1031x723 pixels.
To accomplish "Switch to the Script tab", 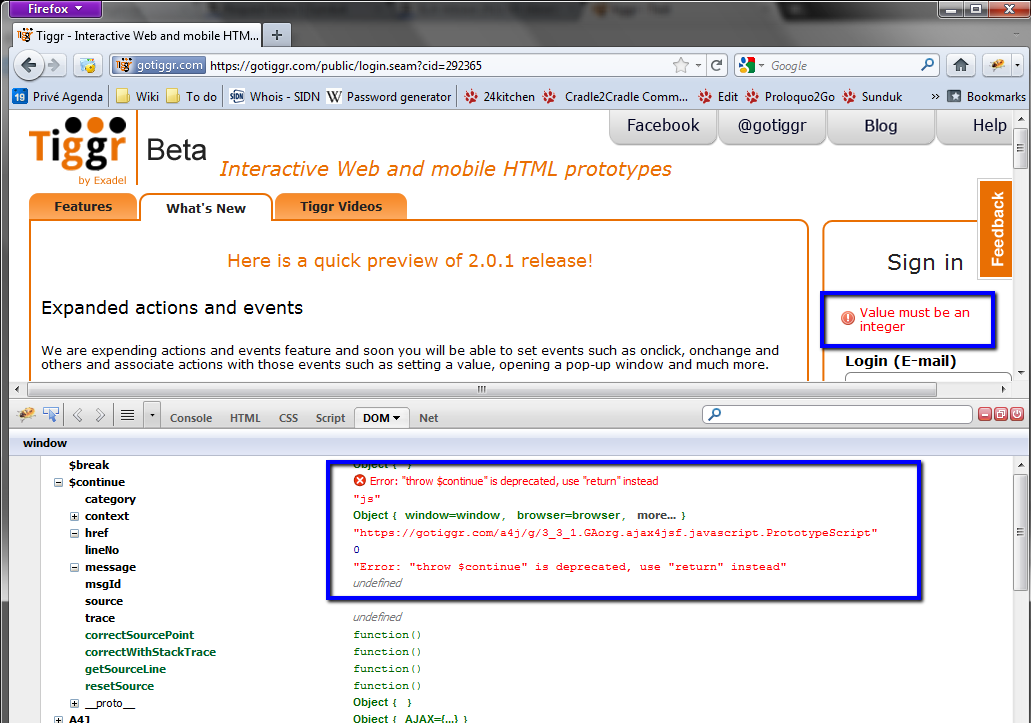I will pyautogui.click(x=330, y=418).
